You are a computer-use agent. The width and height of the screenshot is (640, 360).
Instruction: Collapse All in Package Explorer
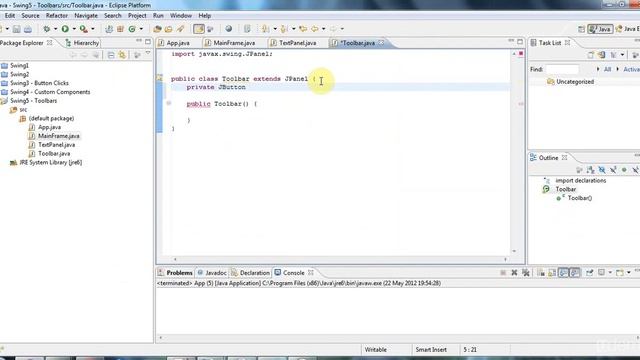[111, 55]
